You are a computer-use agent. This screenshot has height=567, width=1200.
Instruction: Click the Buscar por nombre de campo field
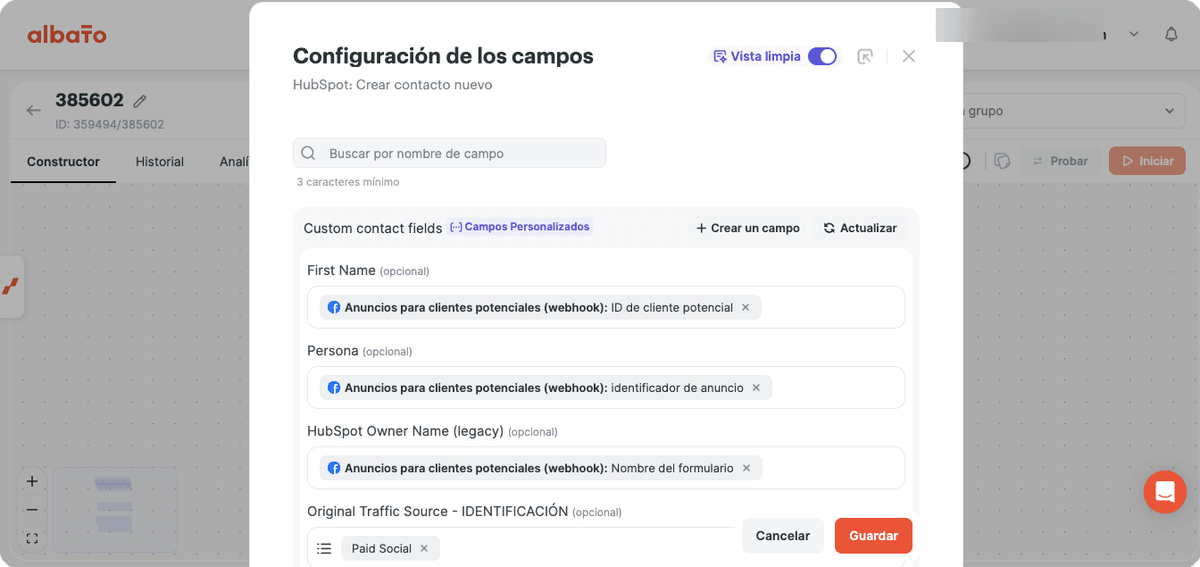pyautogui.click(x=449, y=153)
